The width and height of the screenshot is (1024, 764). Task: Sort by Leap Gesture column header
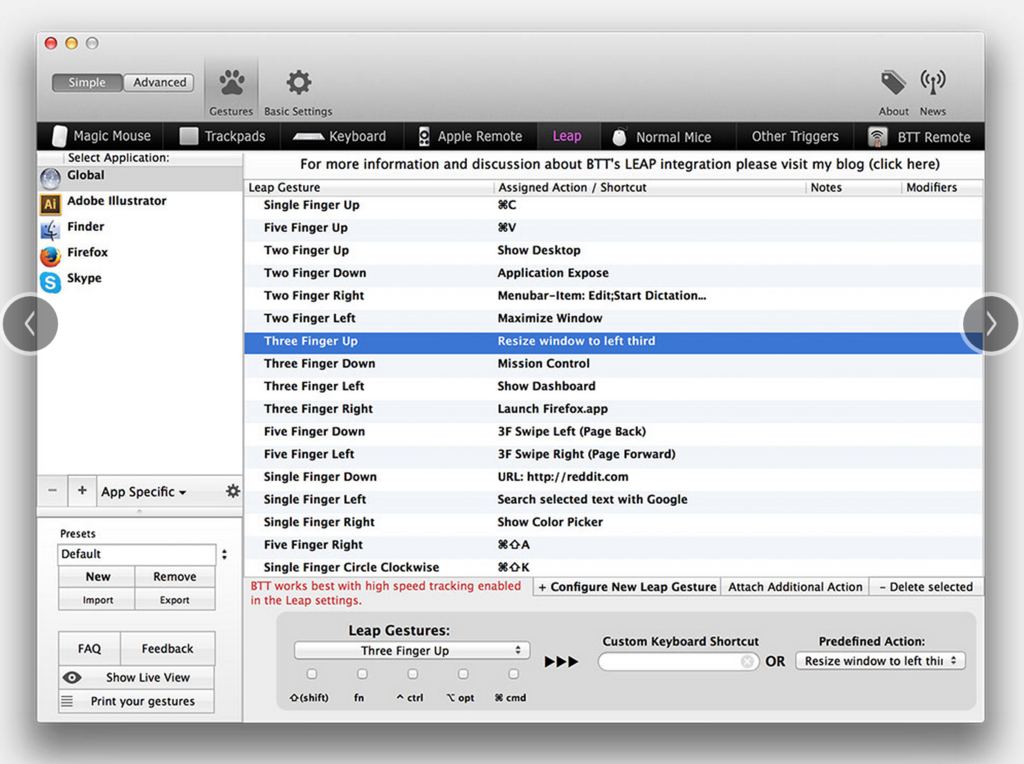tap(369, 187)
